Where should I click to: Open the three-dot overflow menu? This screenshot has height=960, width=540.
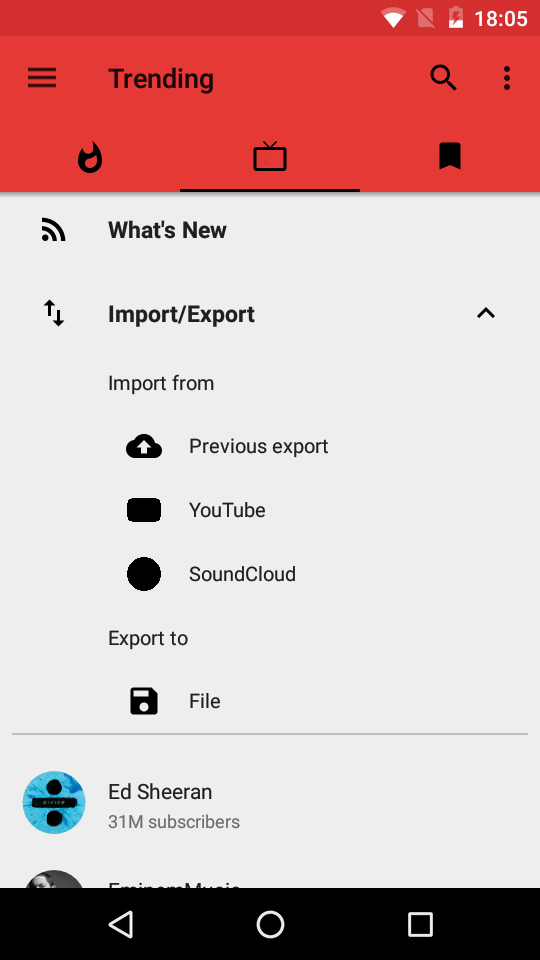tap(506, 78)
